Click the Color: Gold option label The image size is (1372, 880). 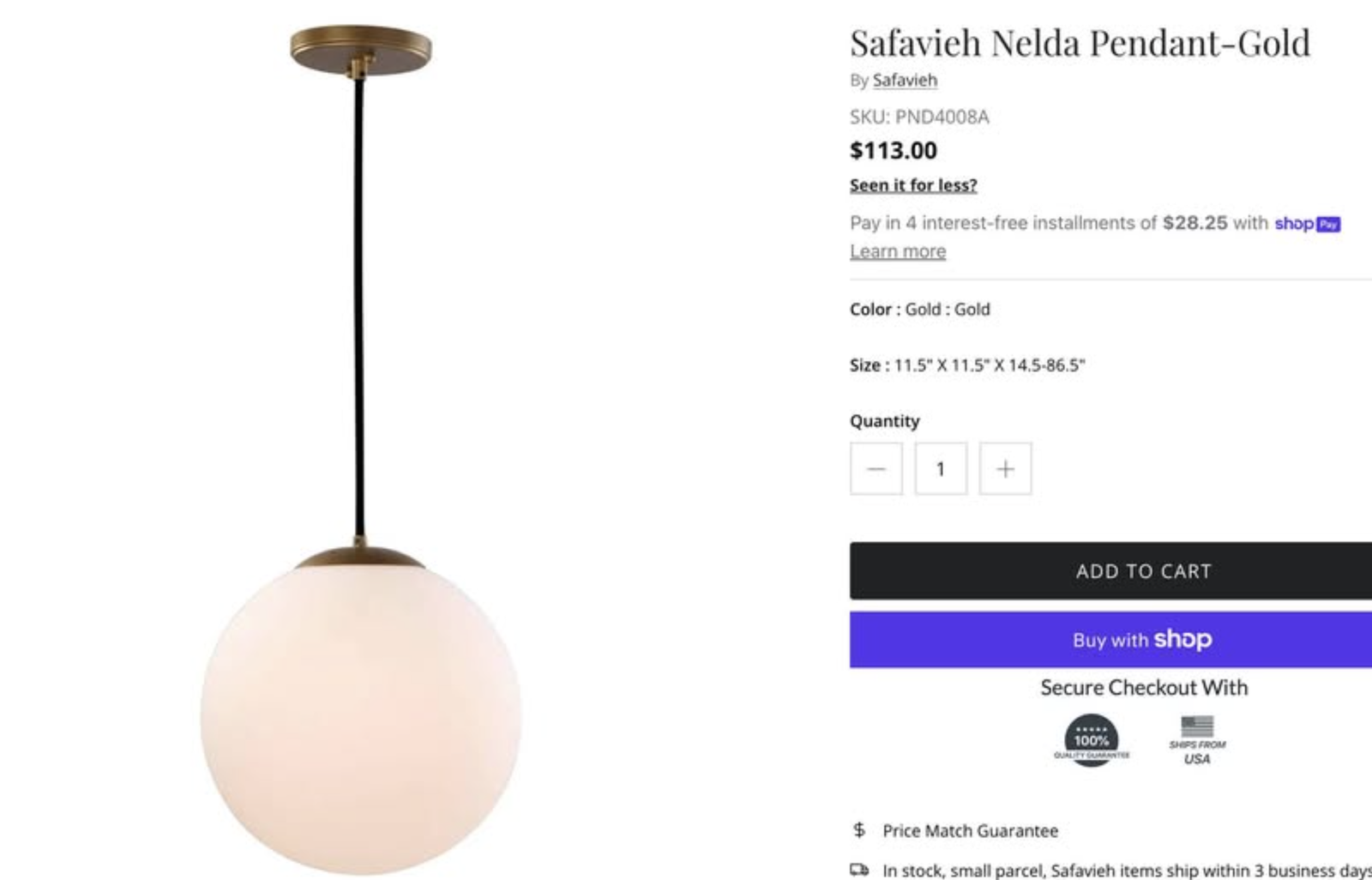(x=919, y=309)
